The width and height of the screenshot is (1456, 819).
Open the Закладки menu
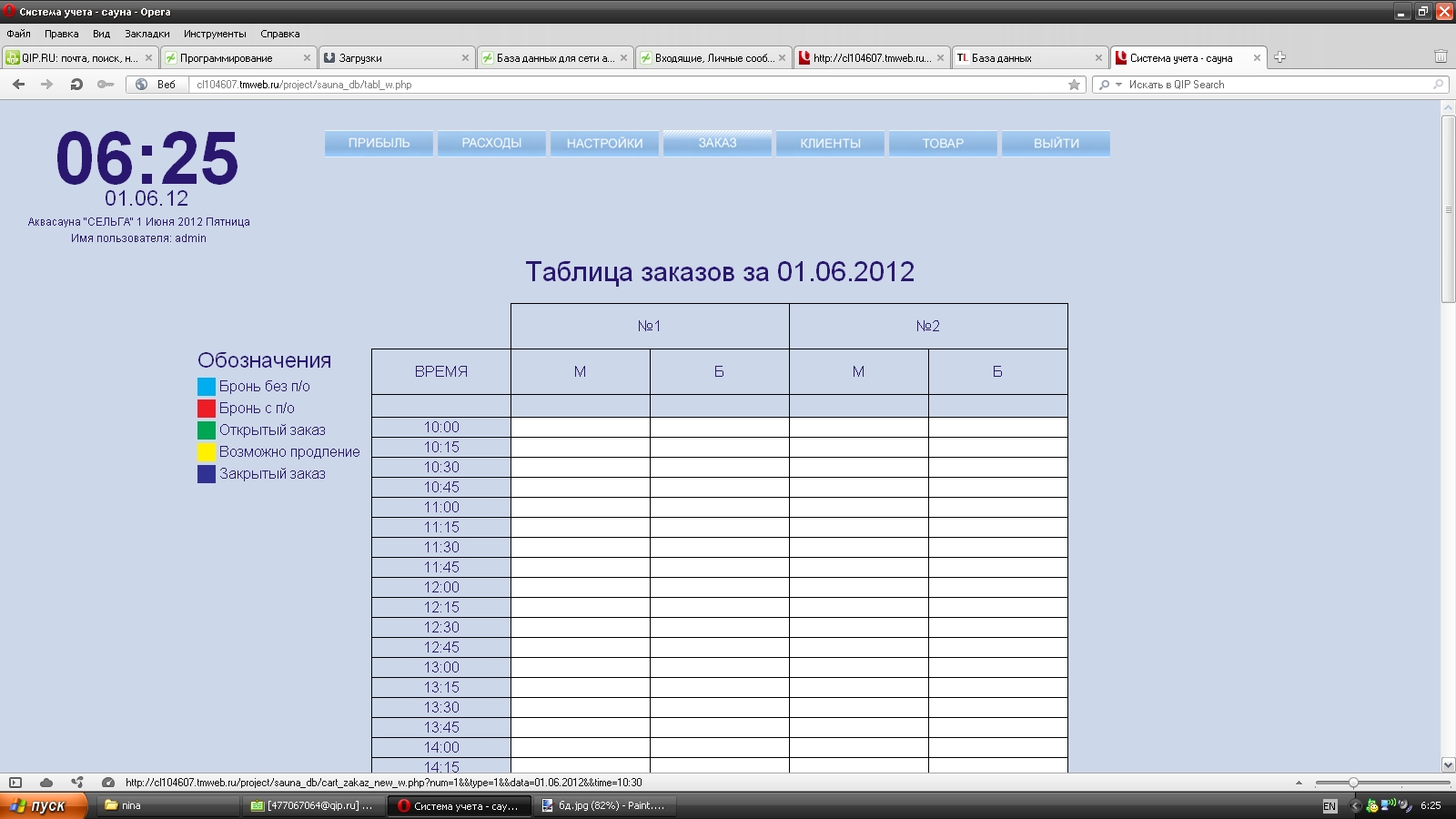147,34
